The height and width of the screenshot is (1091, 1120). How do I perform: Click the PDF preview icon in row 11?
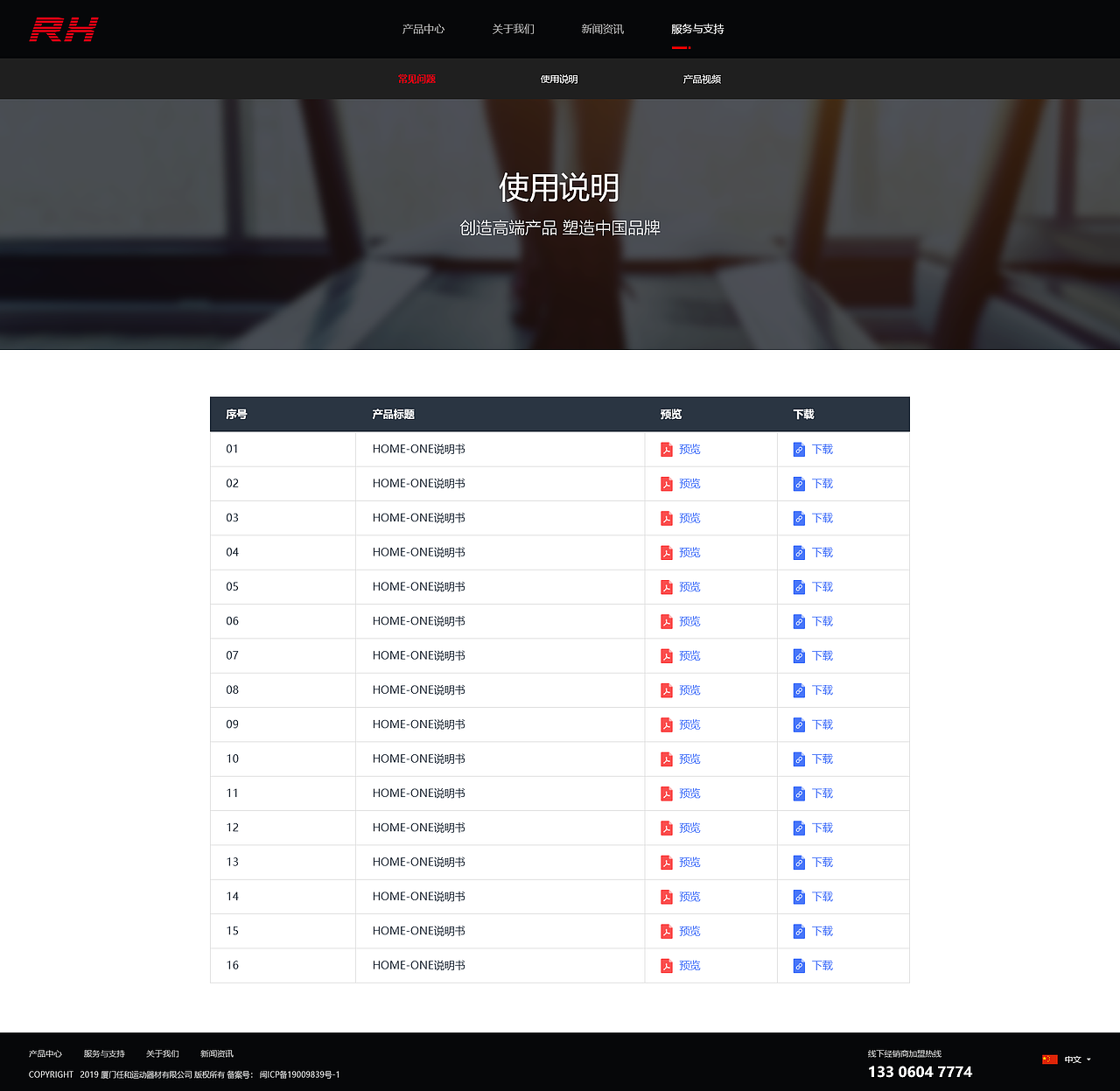click(667, 794)
